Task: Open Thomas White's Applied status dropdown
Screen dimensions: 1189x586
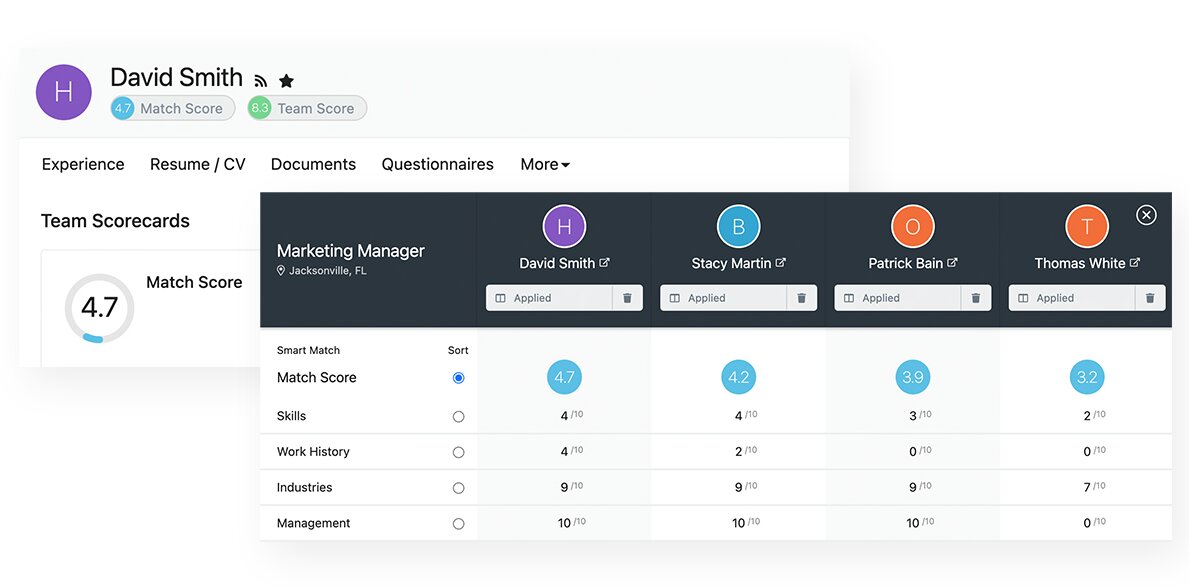Action: 1071,298
